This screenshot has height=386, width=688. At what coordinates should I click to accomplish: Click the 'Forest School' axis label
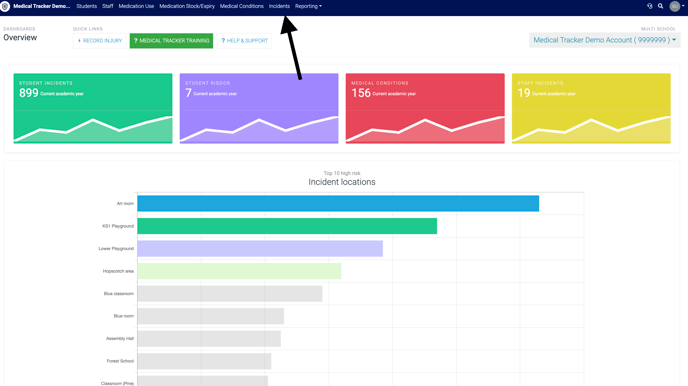(x=120, y=361)
